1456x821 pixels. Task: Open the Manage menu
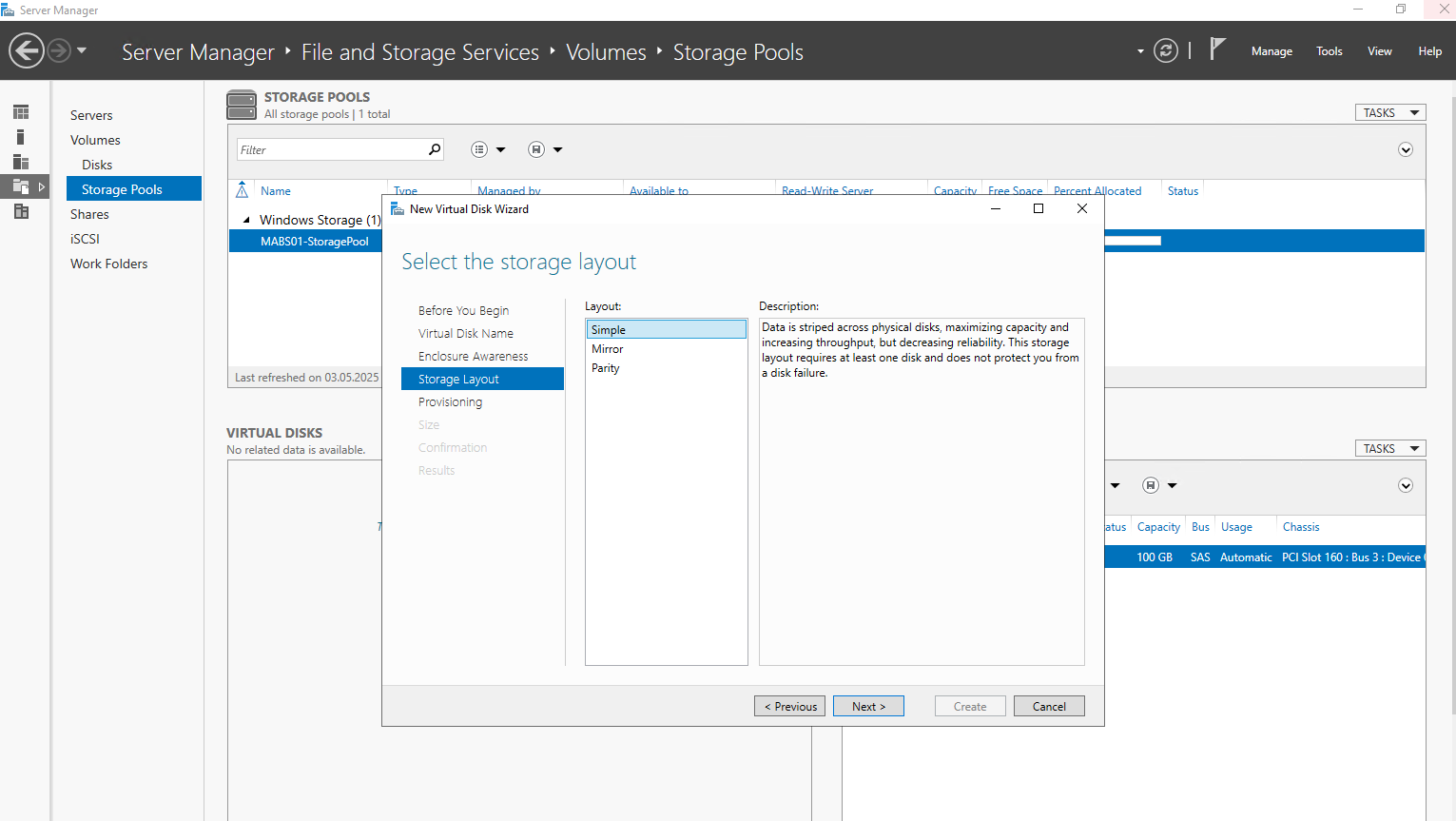(x=1272, y=51)
